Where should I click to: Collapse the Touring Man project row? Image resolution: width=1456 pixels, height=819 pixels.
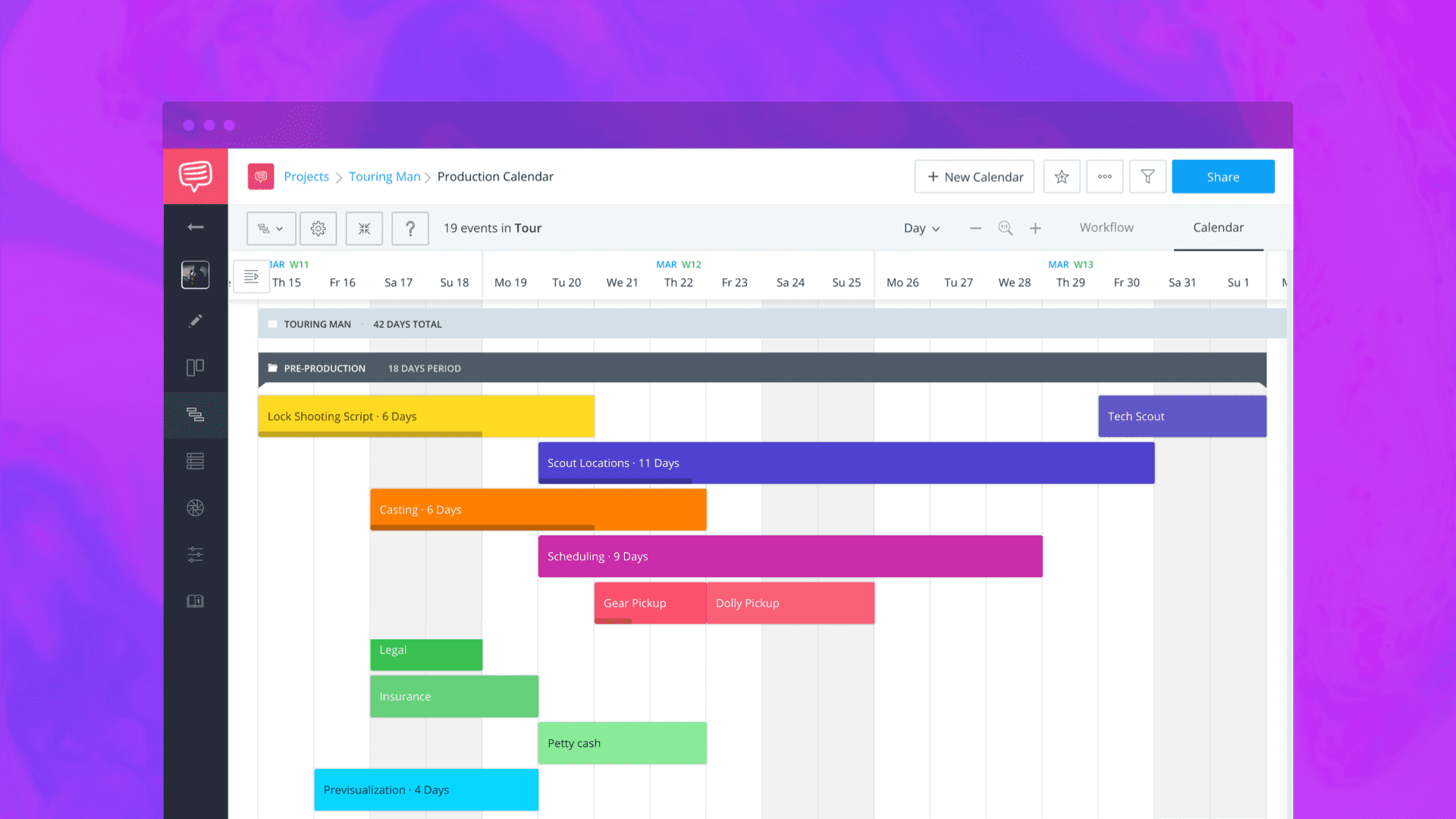(273, 325)
